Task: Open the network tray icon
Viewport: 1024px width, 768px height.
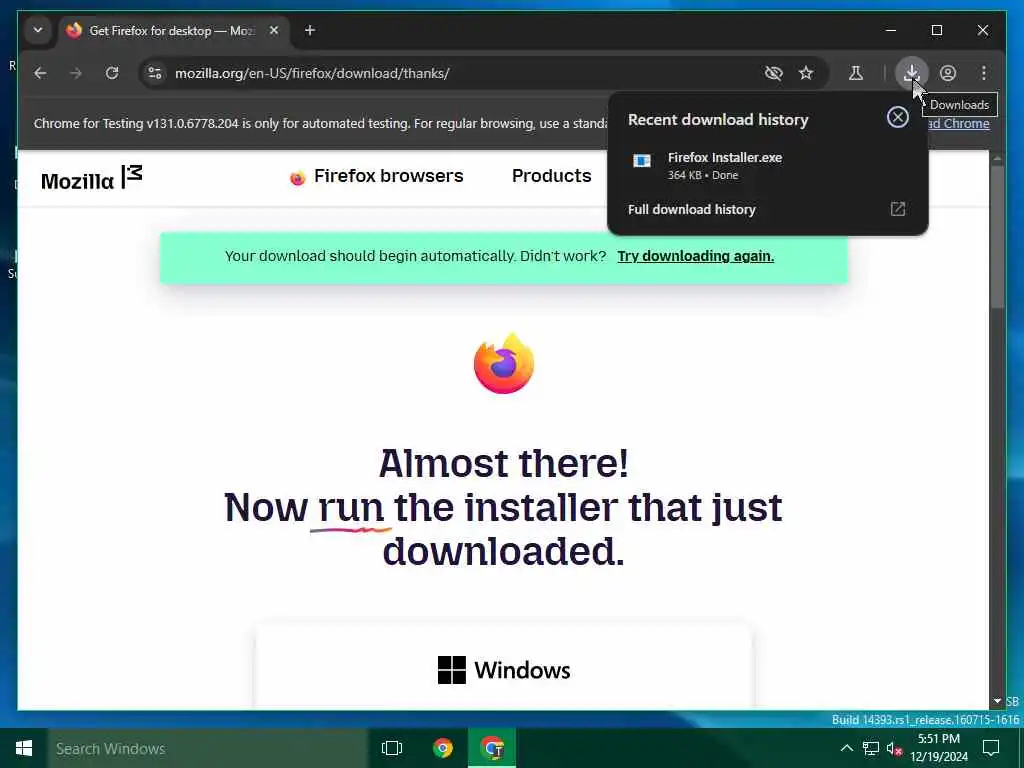Action: pyautogui.click(x=871, y=748)
